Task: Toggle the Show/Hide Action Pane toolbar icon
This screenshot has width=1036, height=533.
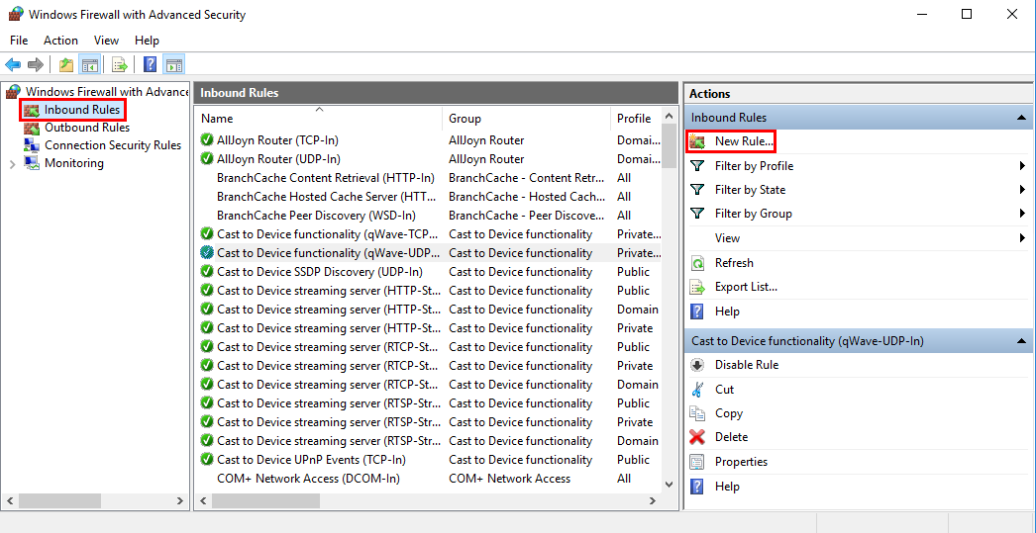Action: pyautogui.click(x=174, y=64)
